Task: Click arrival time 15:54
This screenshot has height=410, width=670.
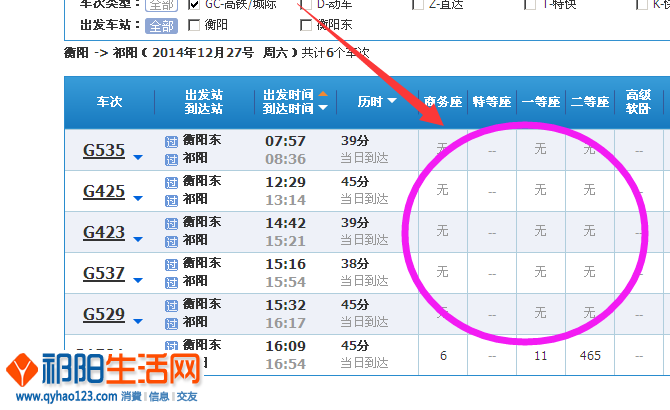Action: 285,282
